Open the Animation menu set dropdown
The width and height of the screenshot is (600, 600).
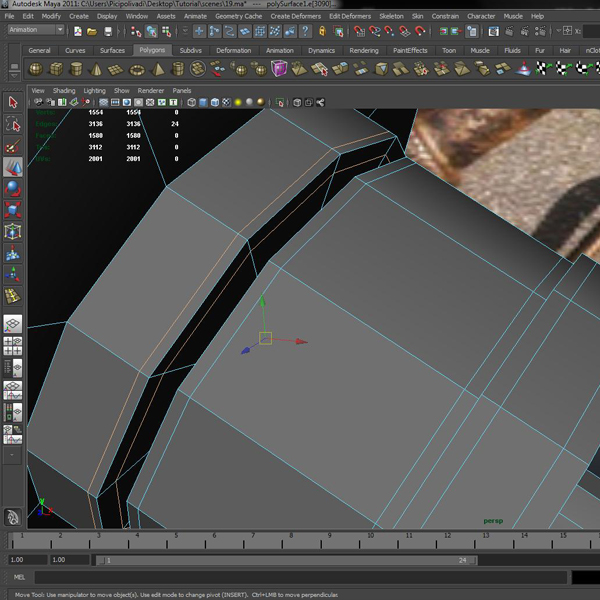pos(36,29)
